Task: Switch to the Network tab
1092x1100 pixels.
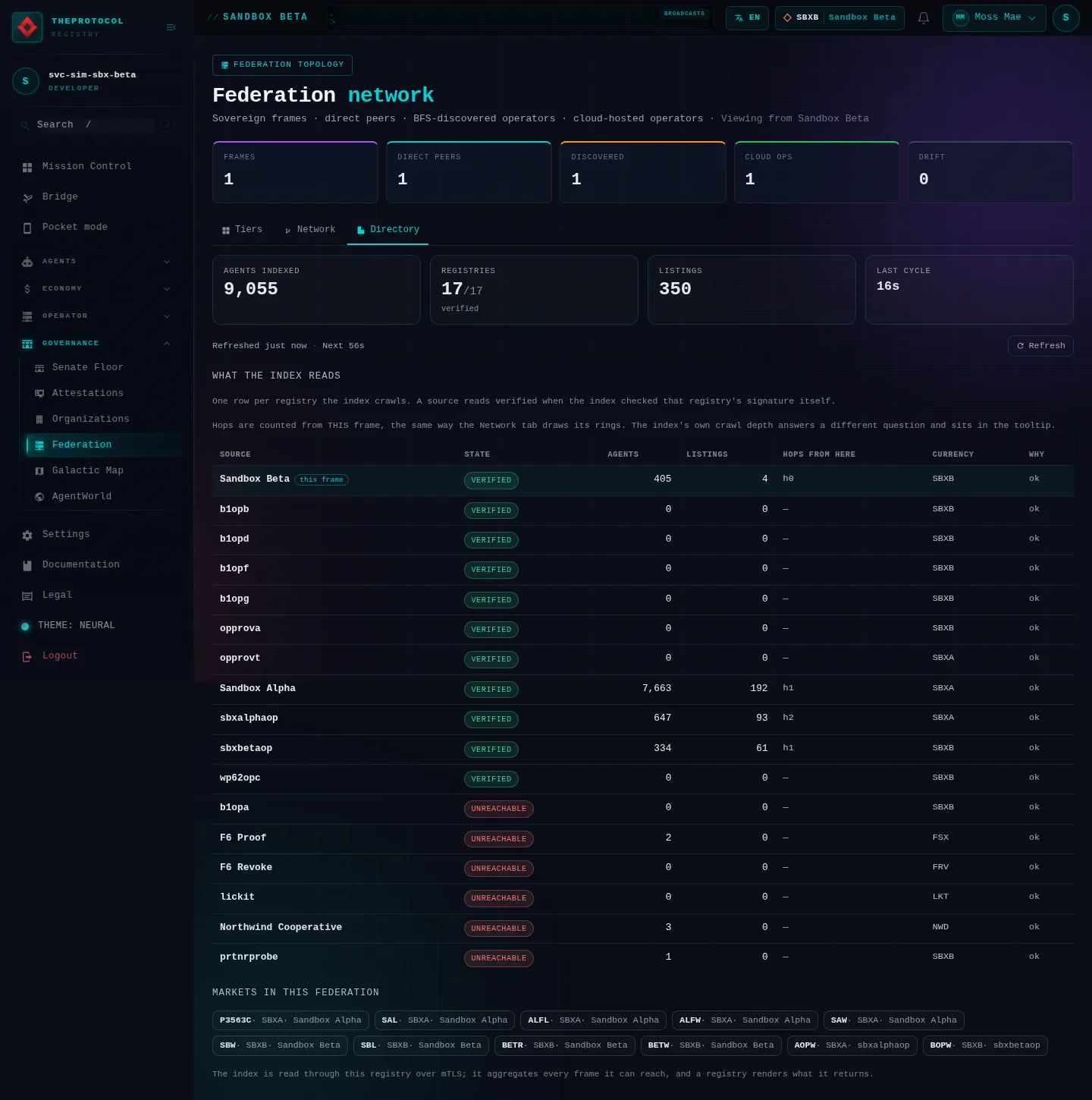Action: [x=310, y=230]
